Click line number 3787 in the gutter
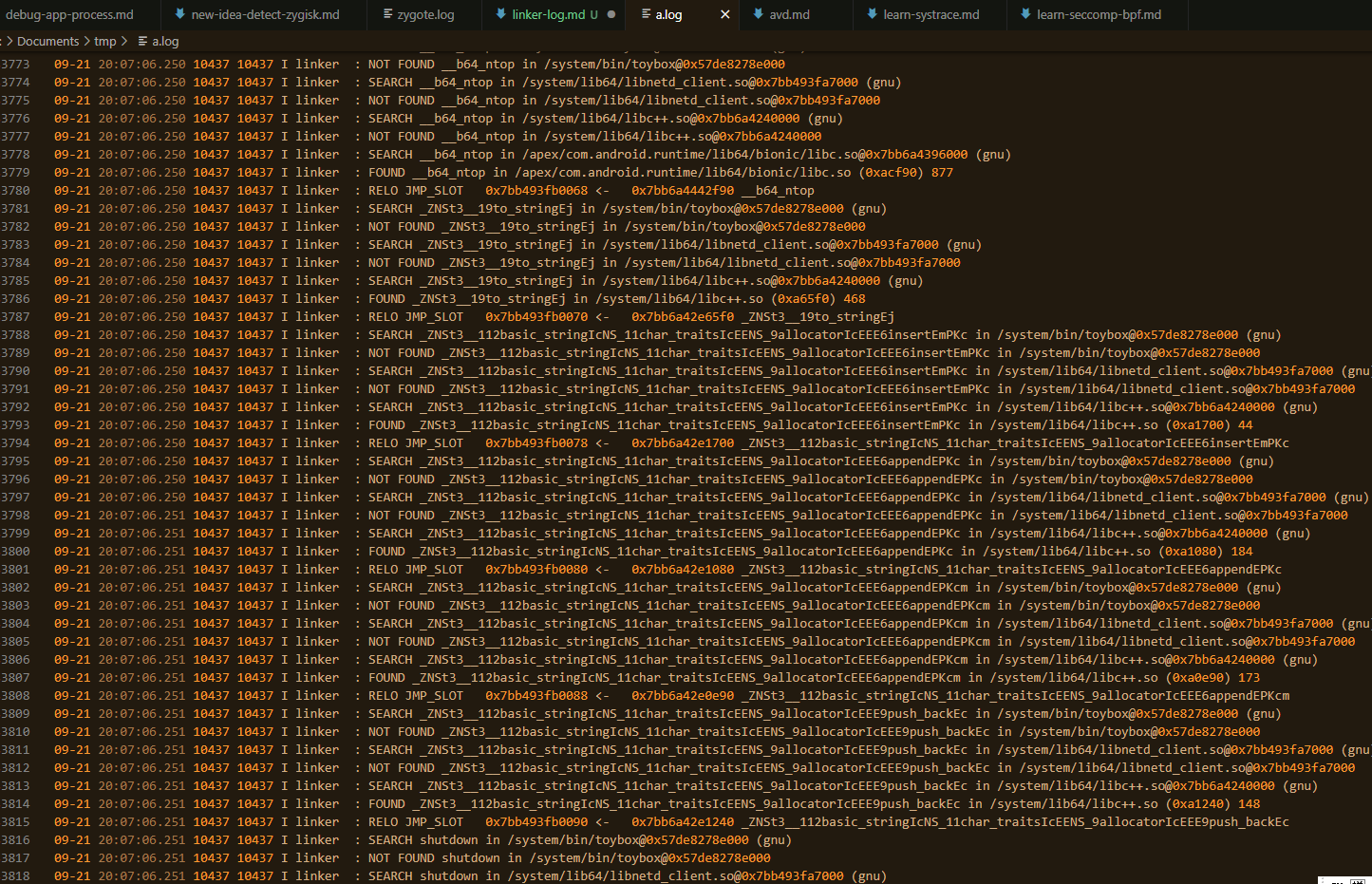The width and height of the screenshot is (1372, 884). [15, 317]
